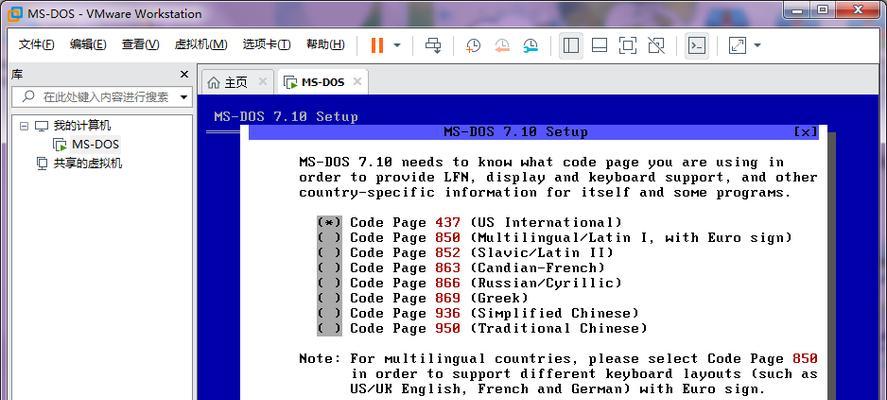
Task: Select the MS-DOS virtual machine tree item
Action: (x=95, y=144)
